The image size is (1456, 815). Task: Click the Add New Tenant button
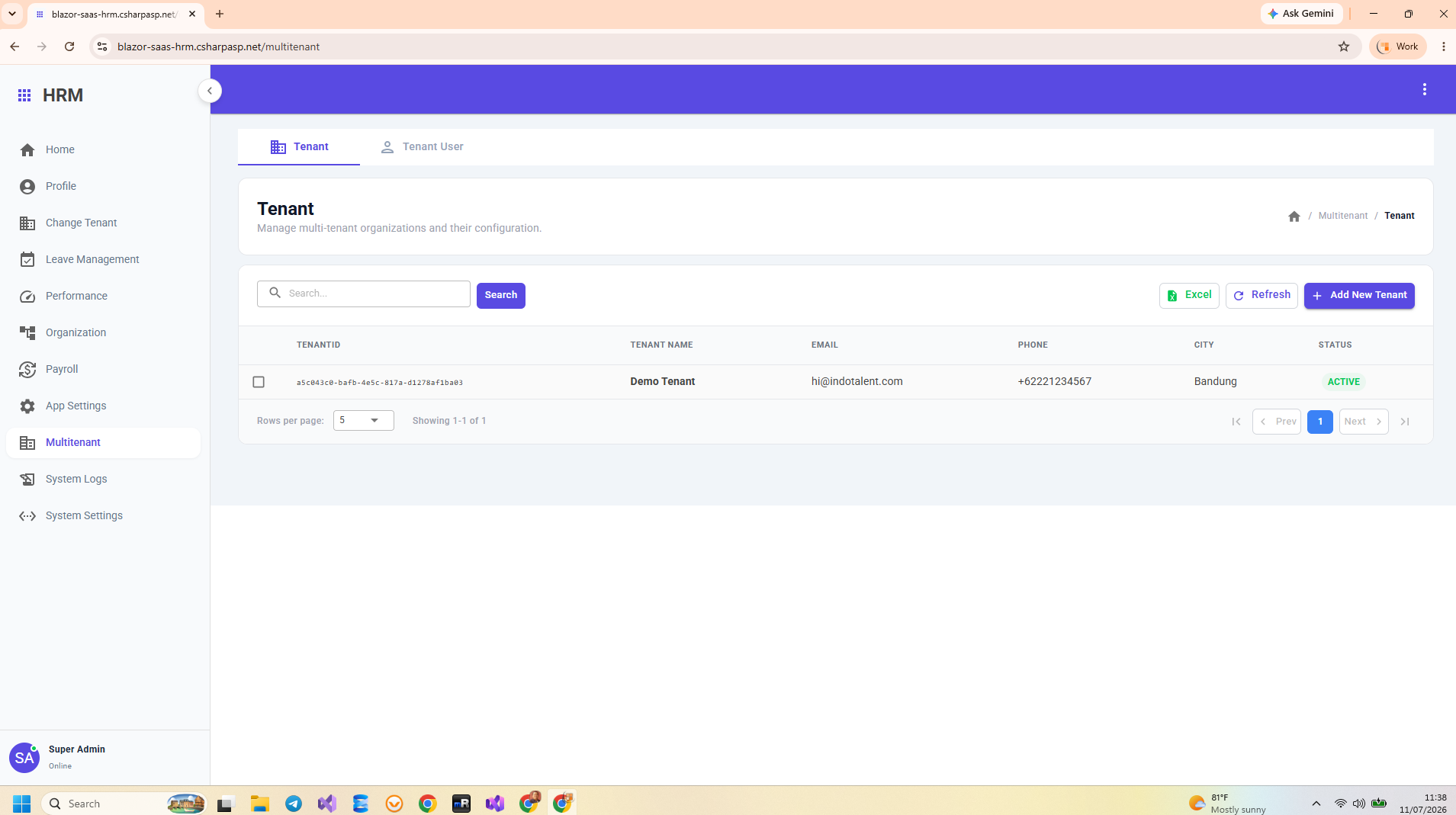[1359, 296]
